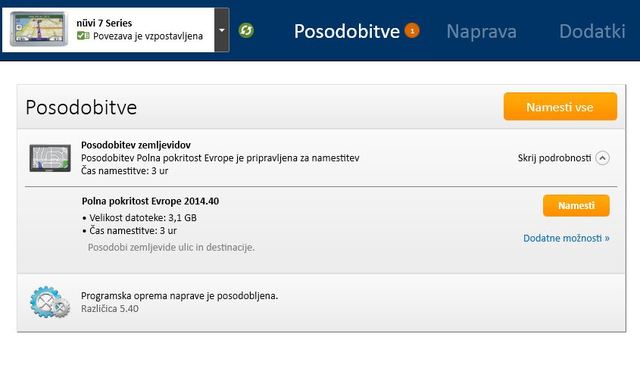Collapse details with the circular chevron icon
The image size is (640, 390).
tap(602, 158)
